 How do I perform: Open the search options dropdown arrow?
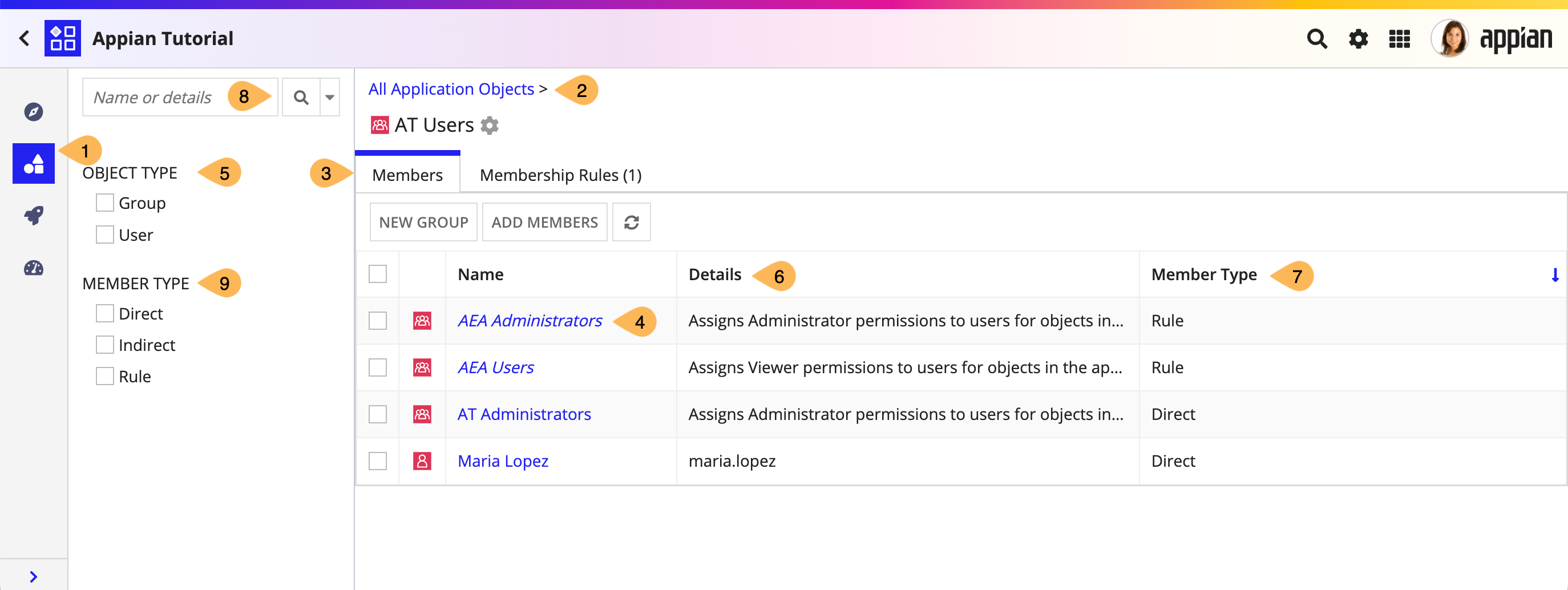(x=329, y=98)
